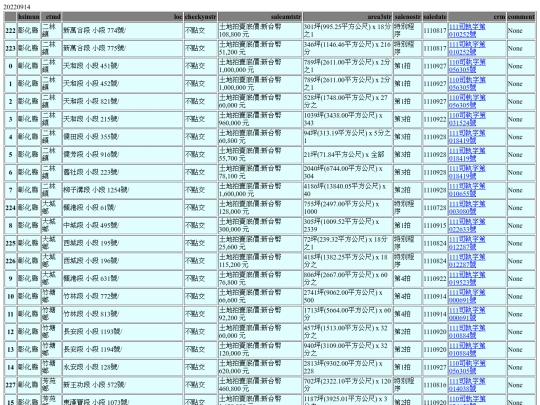540x405 pixels.
Task: Click the saleamtstr column header
Action: pyautogui.click(x=260, y=17)
